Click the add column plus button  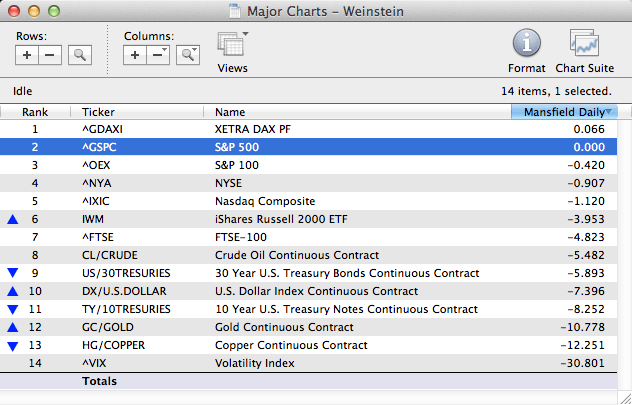click(x=136, y=55)
